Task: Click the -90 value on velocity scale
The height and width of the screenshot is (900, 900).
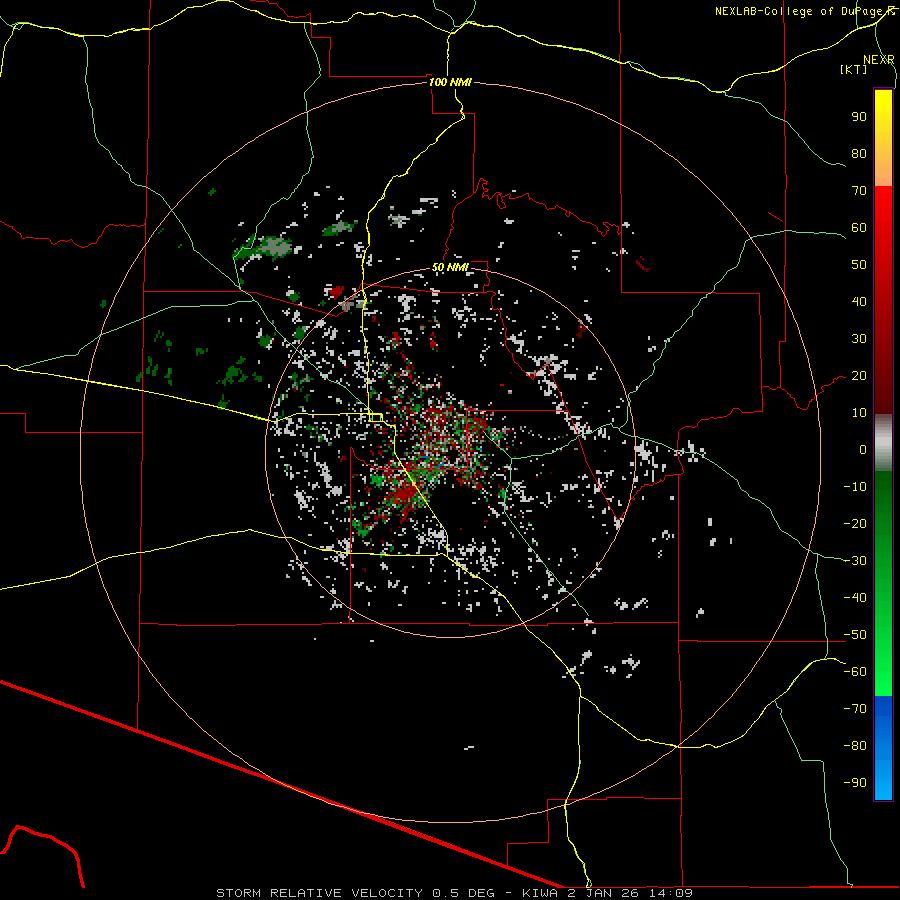Action: coord(855,783)
